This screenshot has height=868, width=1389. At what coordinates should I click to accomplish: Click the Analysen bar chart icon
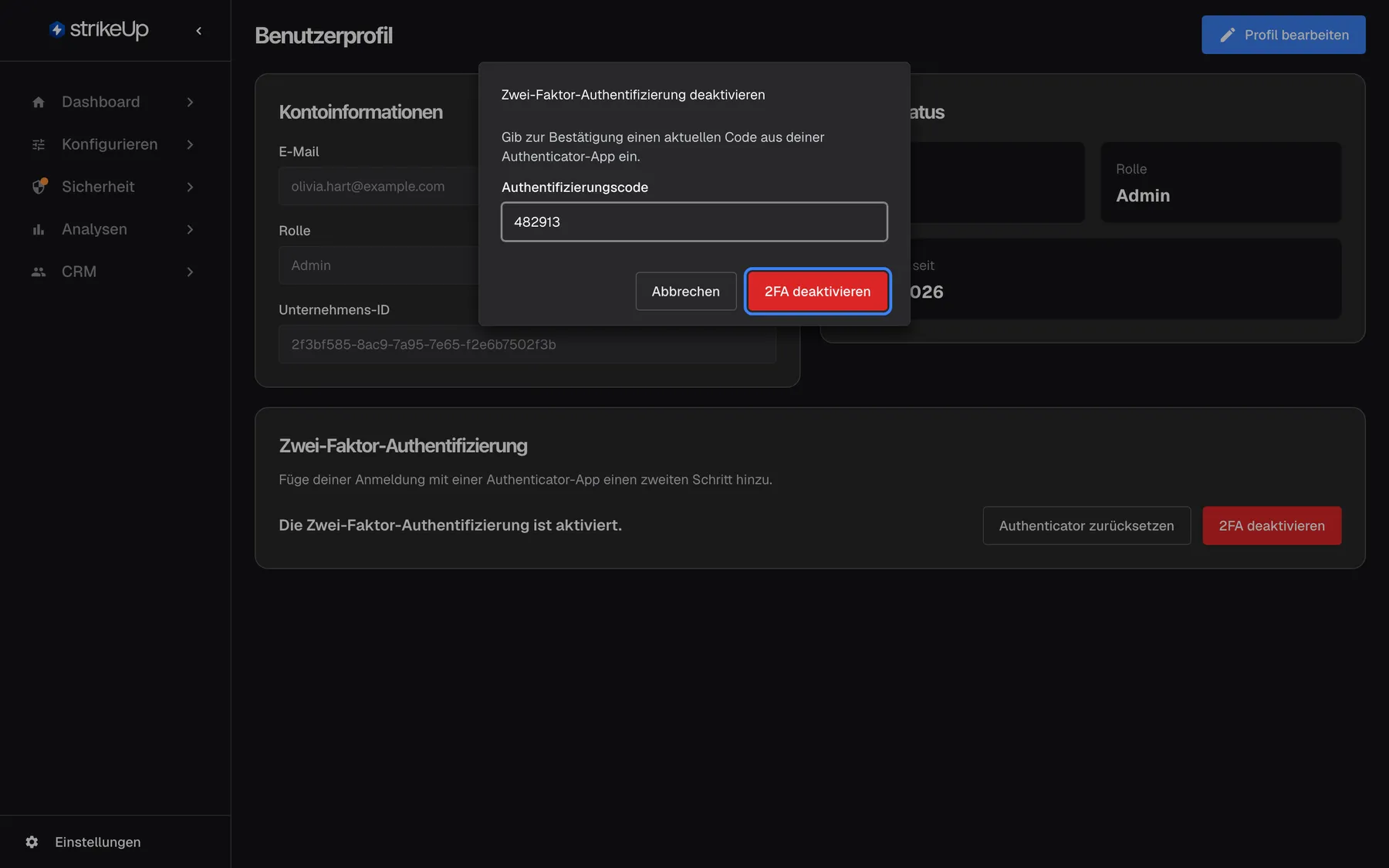click(x=39, y=229)
